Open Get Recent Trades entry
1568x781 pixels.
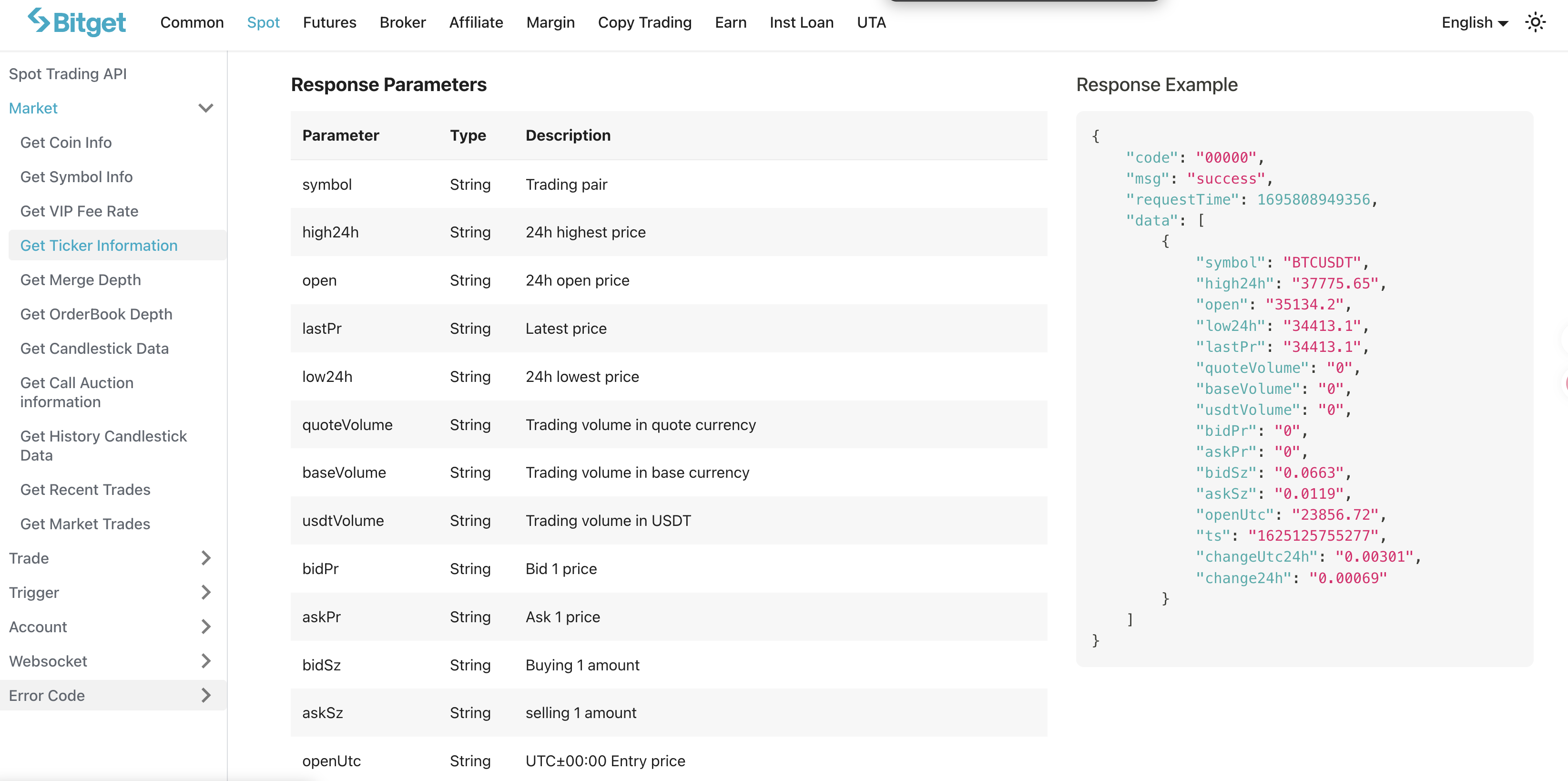[x=85, y=489]
